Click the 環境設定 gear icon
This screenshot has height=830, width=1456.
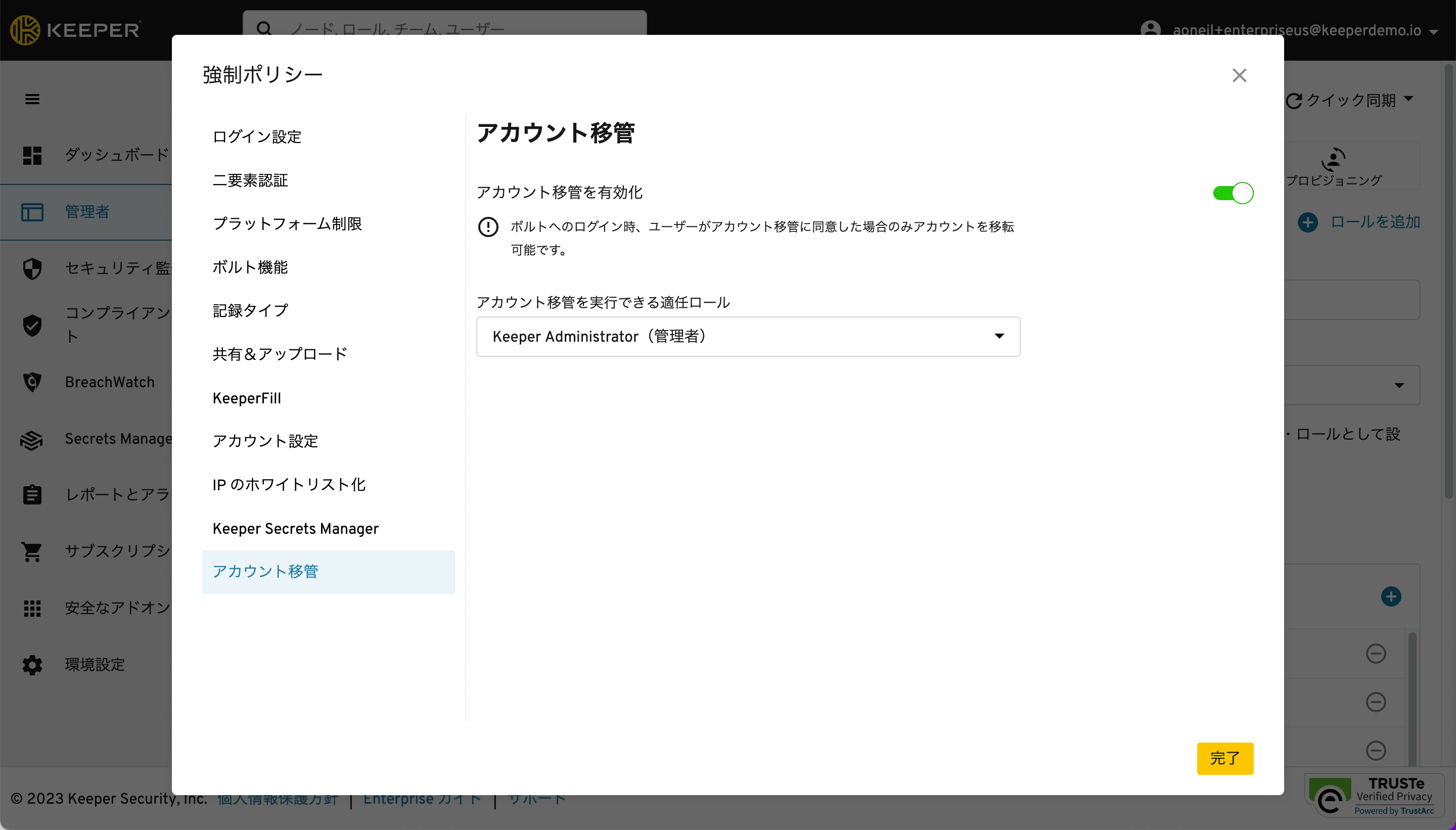32,665
